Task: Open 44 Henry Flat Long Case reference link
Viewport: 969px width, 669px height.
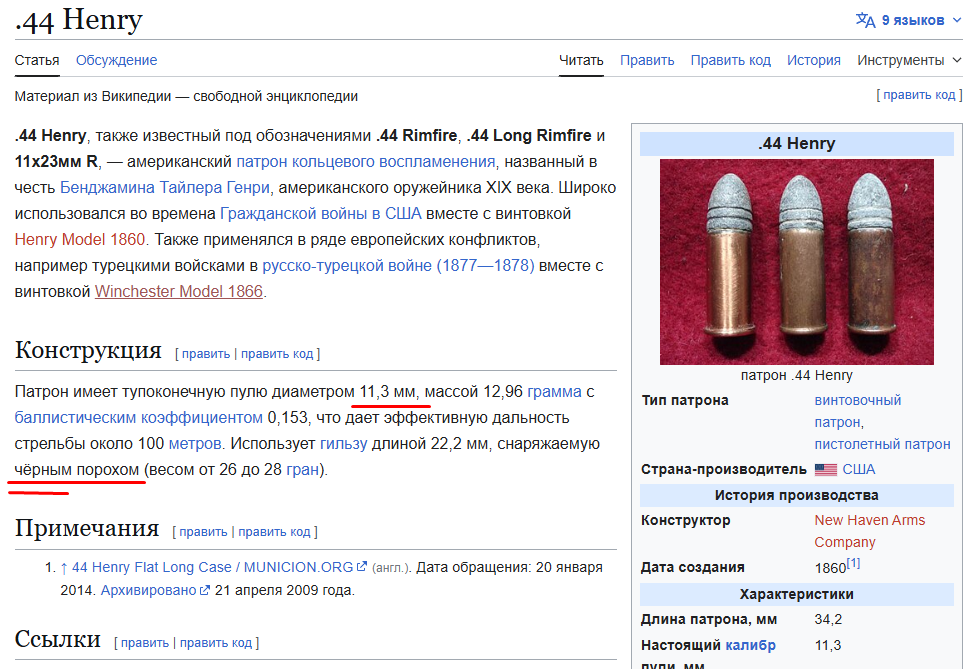Action: tap(213, 567)
